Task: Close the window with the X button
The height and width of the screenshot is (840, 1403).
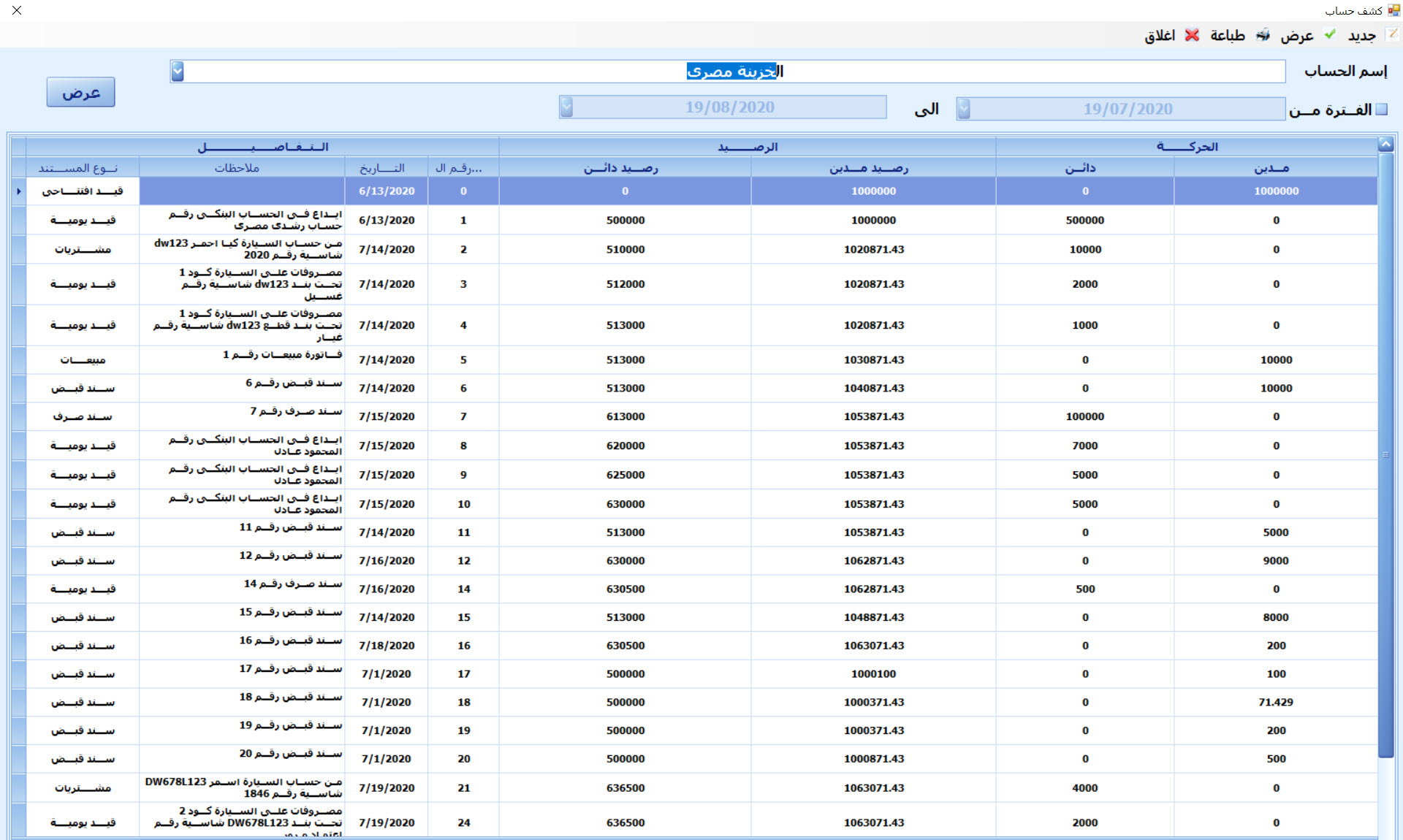Action: (x=17, y=10)
